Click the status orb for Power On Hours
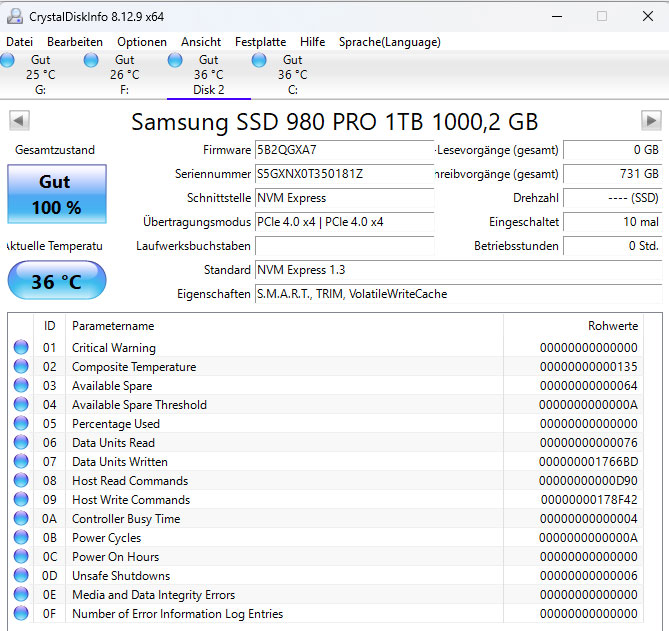 [21, 556]
